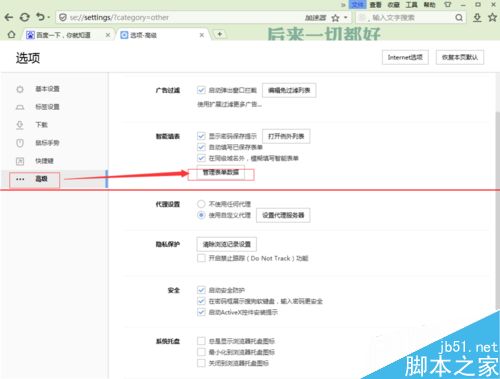Click the 加速器 accelerator label in address bar
This screenshot has width=500, height=379.
(315, 18)
